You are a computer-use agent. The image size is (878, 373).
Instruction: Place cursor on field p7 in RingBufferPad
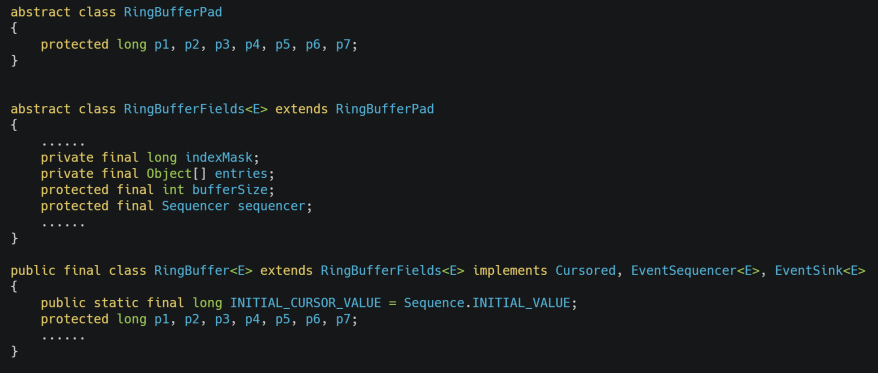coord(344,45)
